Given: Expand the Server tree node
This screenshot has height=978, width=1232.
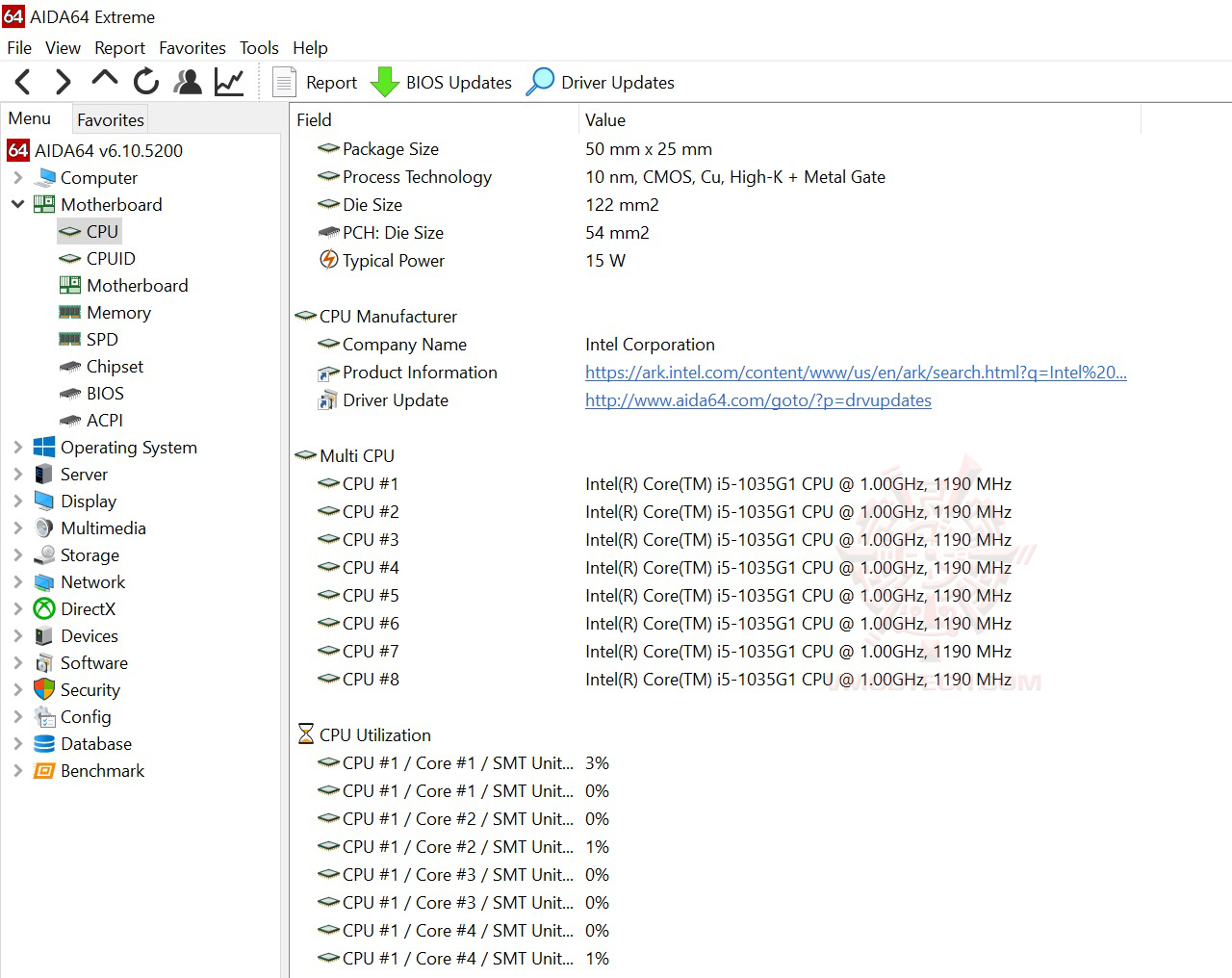Looking at the screenshot, I should pos(17,474).
